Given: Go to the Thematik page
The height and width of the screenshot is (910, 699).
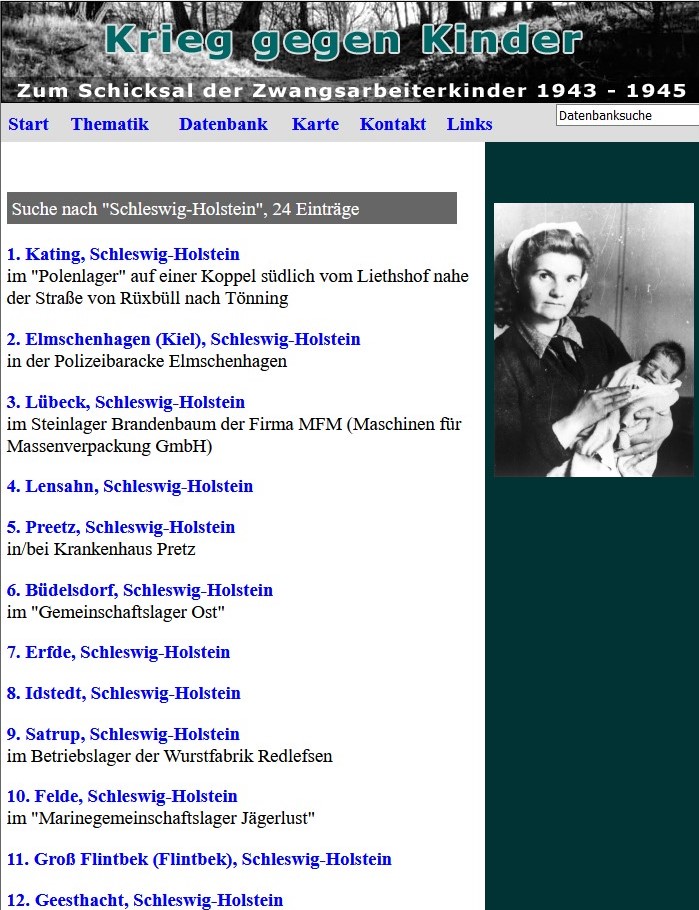Looking at the screenshot, I should (109, 124).
